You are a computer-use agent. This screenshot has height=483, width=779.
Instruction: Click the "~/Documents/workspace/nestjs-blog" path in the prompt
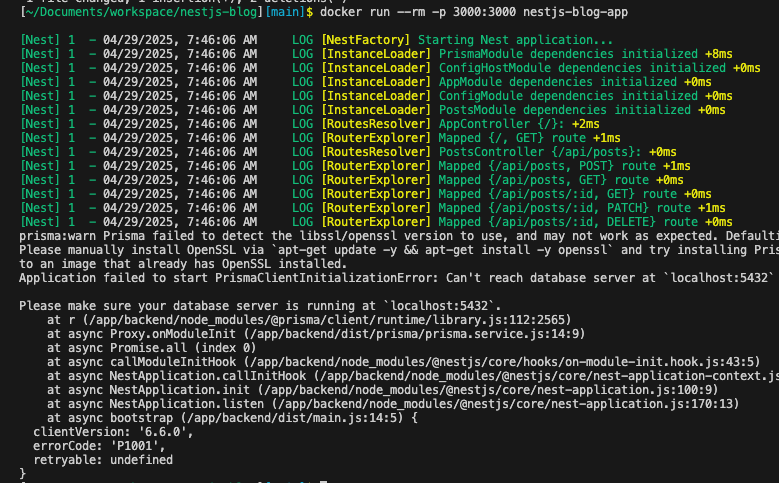pyautogui.click(x=142, y=12)
